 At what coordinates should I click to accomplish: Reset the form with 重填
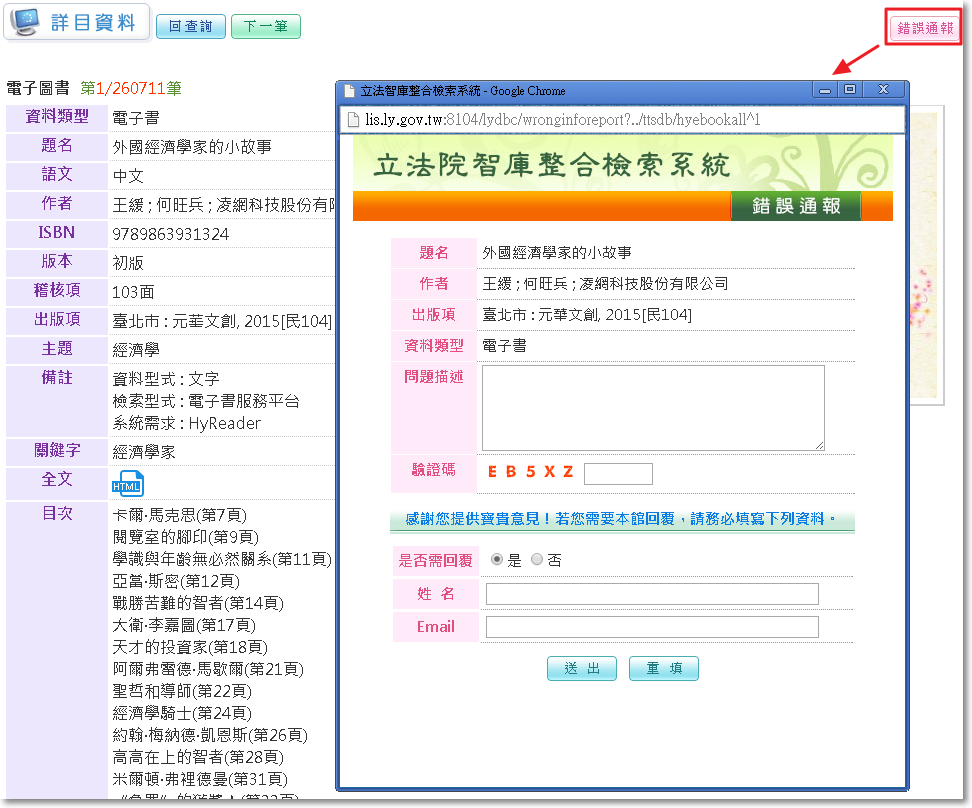[x=663, y=669]
